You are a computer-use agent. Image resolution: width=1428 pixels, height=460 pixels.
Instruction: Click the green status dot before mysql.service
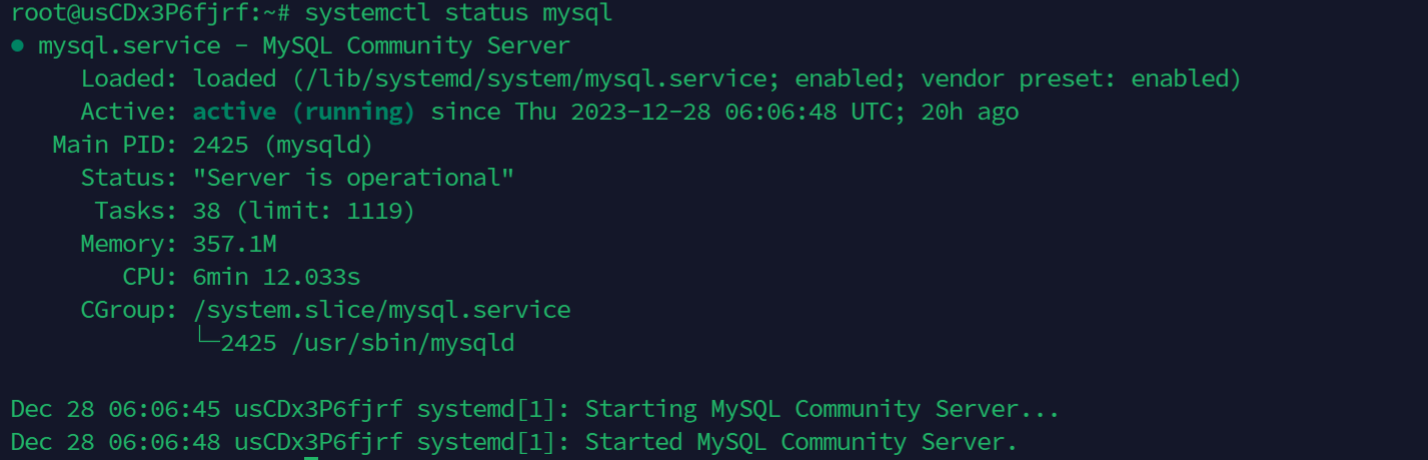click(17, 46)
